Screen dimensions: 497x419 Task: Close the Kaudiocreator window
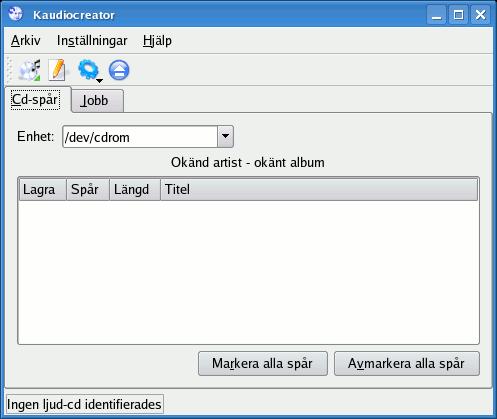tap(480, 15)
